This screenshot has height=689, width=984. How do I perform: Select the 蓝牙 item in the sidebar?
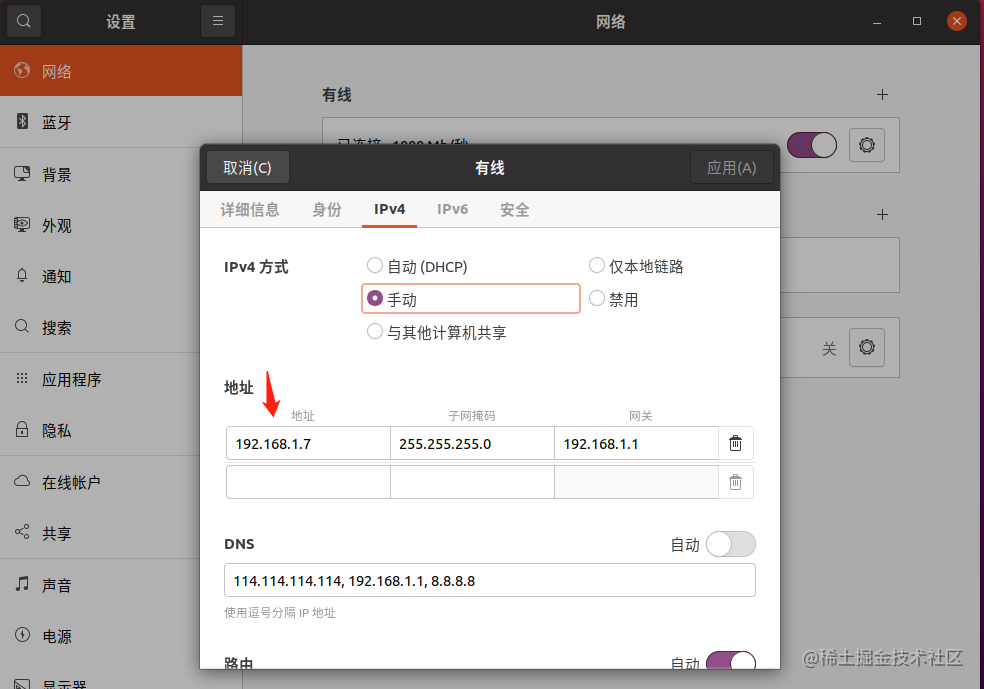point(57,122)
